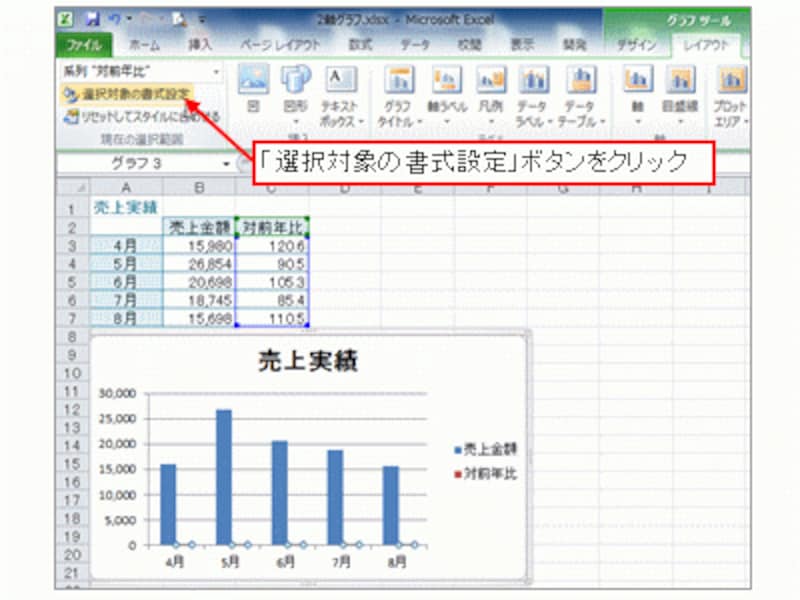
Task: Click the select-all corner of the worksheet
Action: coord(73,188)
